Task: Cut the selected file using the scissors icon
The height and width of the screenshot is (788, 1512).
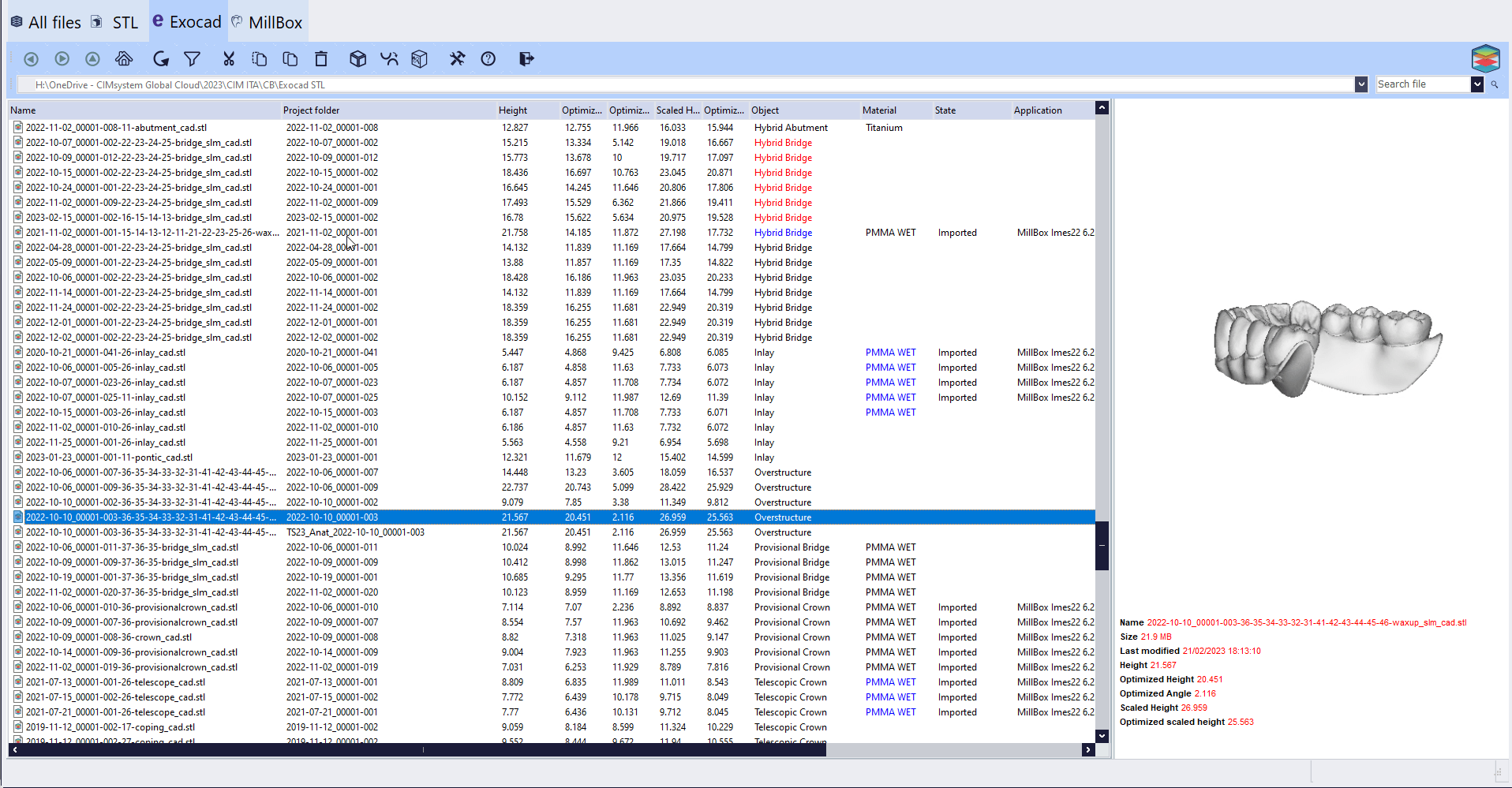Action: pos(228,58)
